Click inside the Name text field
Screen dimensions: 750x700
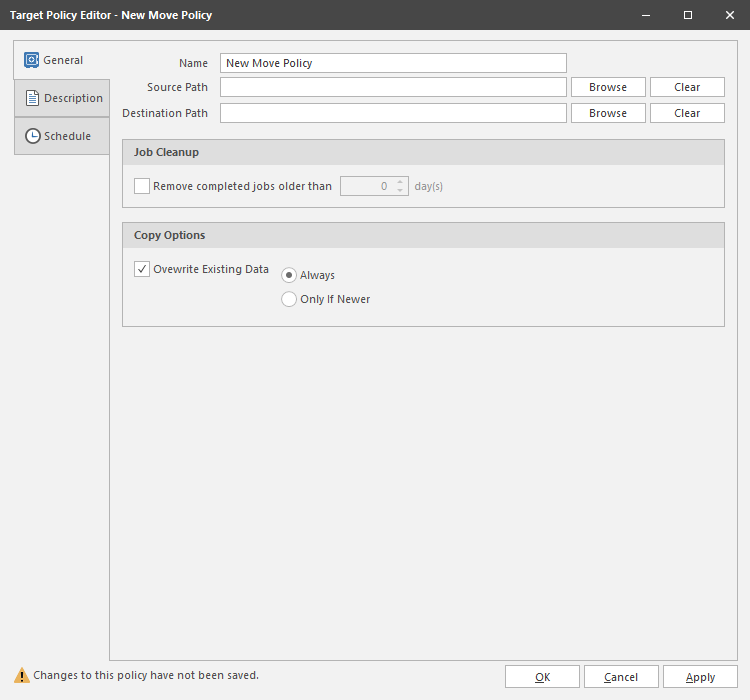point(393,63)
